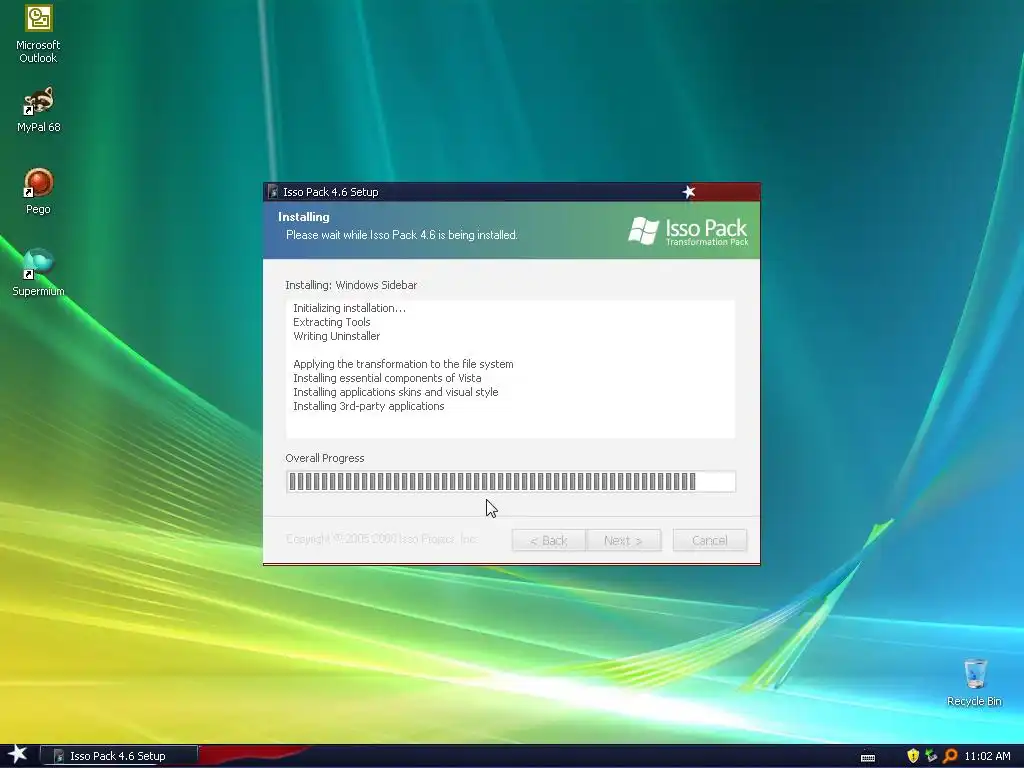The width and height of the screenshot is (1024, 768).
Task: Select the Pego desktop shortcut
Action: [x=38, y=191]
